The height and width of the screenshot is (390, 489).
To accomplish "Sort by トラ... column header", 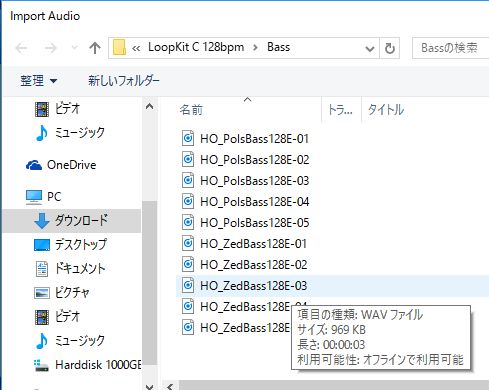I will [341, 110].
